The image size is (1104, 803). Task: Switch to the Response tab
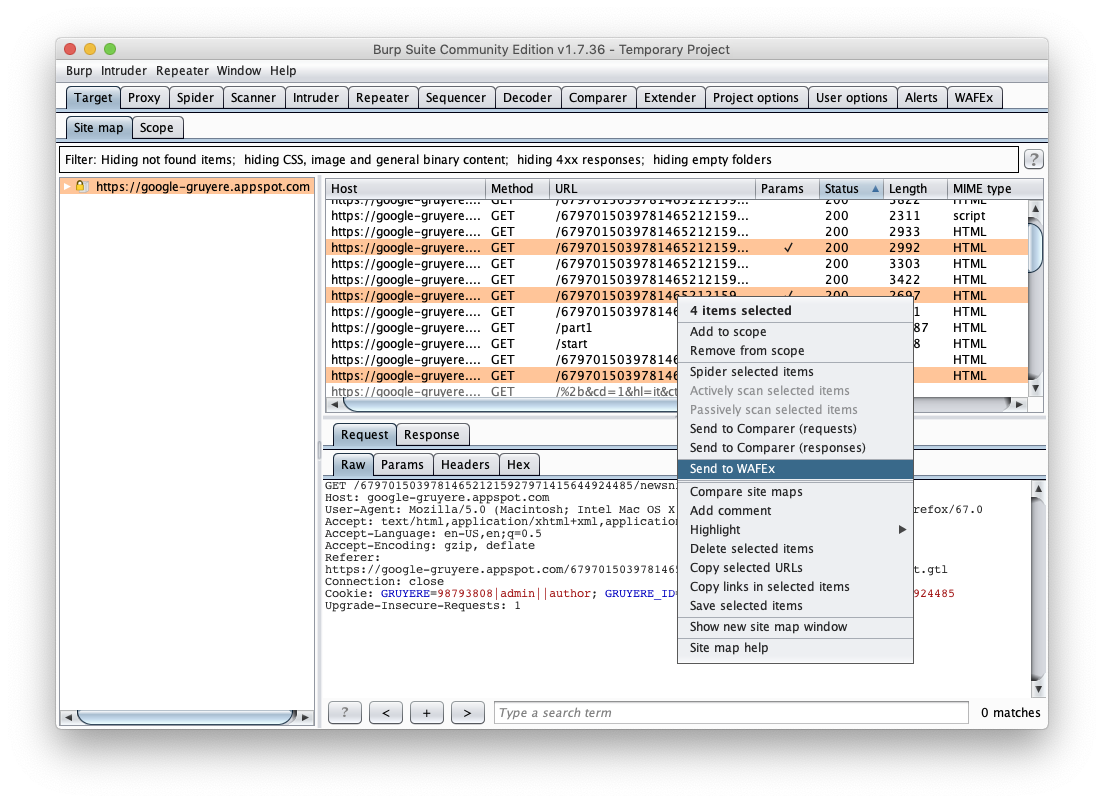[432, 435]
